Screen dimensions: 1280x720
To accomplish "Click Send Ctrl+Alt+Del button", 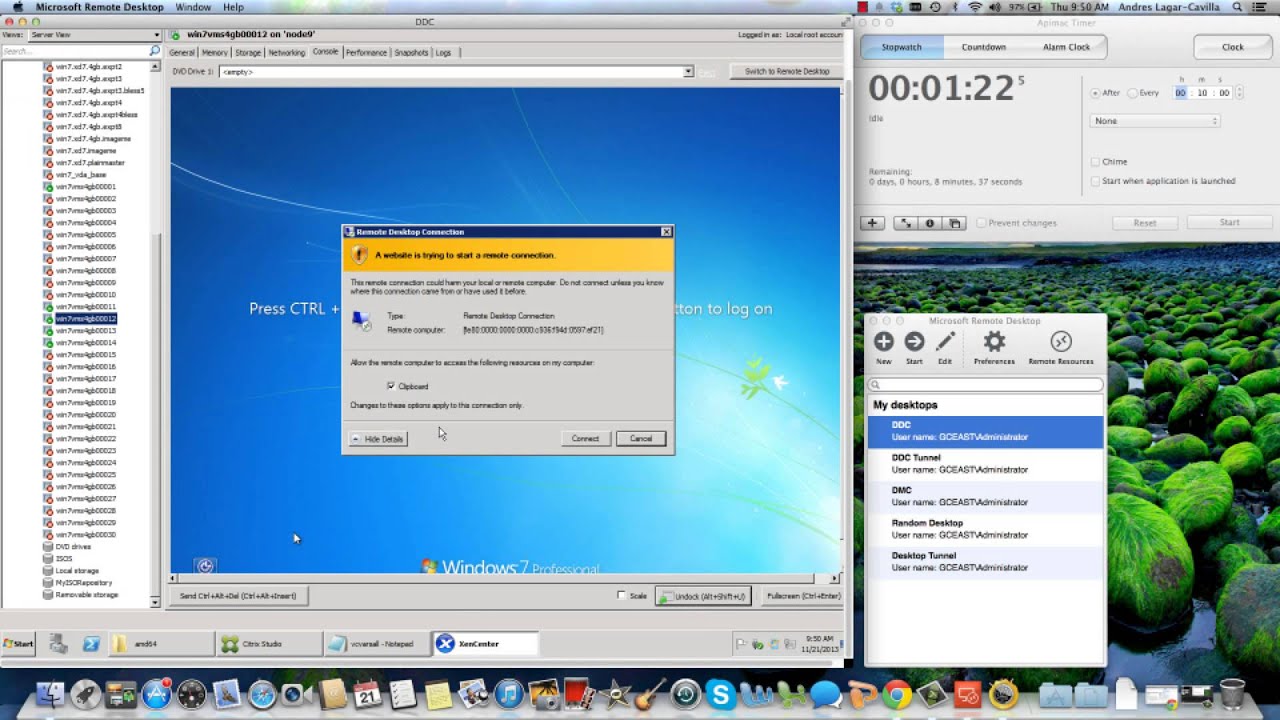I will click(238, 596).
